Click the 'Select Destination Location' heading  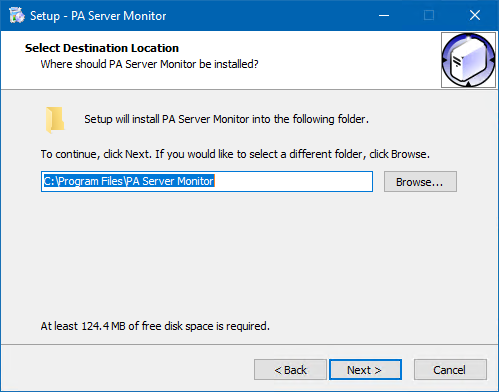[102, 48]
